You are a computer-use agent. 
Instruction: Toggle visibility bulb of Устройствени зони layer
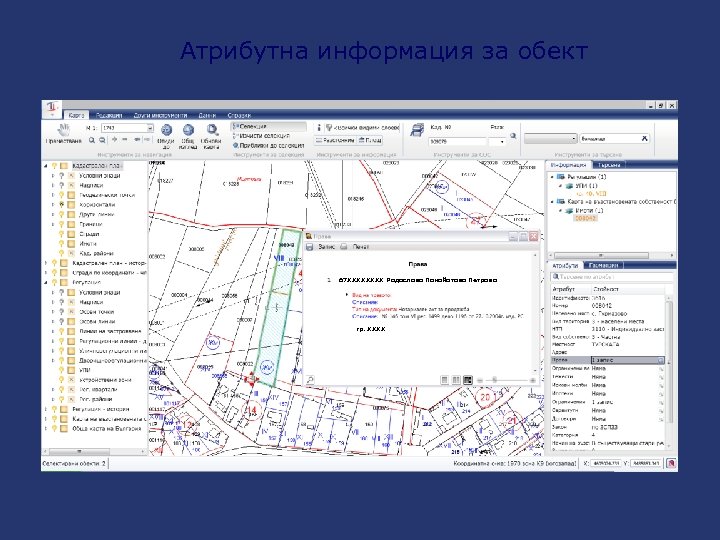(x=62, y=380)
